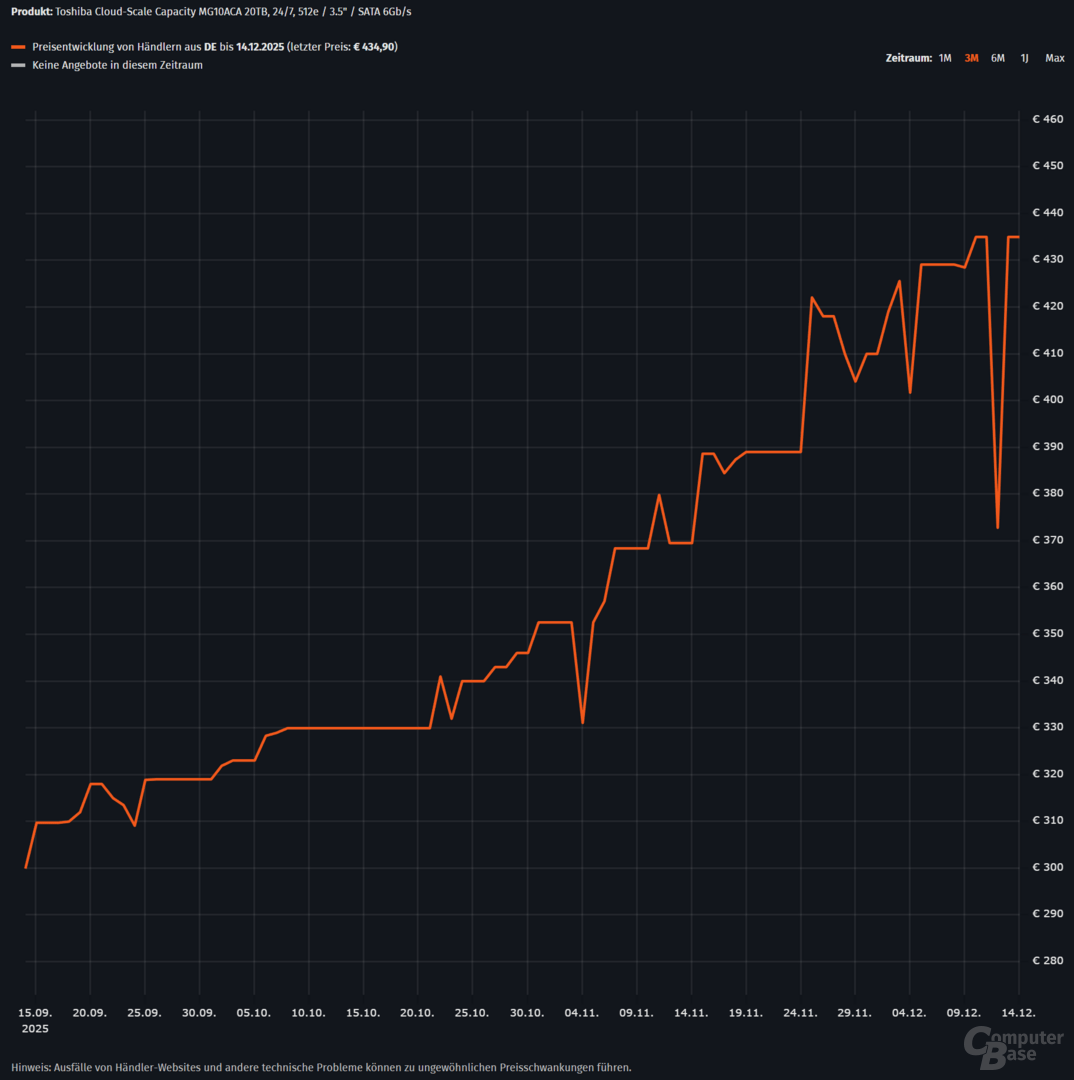This screenshot has width=1074, height=1080.
Task: Click the price drop low point at 04.11.
Action: [x=583, y=722]
